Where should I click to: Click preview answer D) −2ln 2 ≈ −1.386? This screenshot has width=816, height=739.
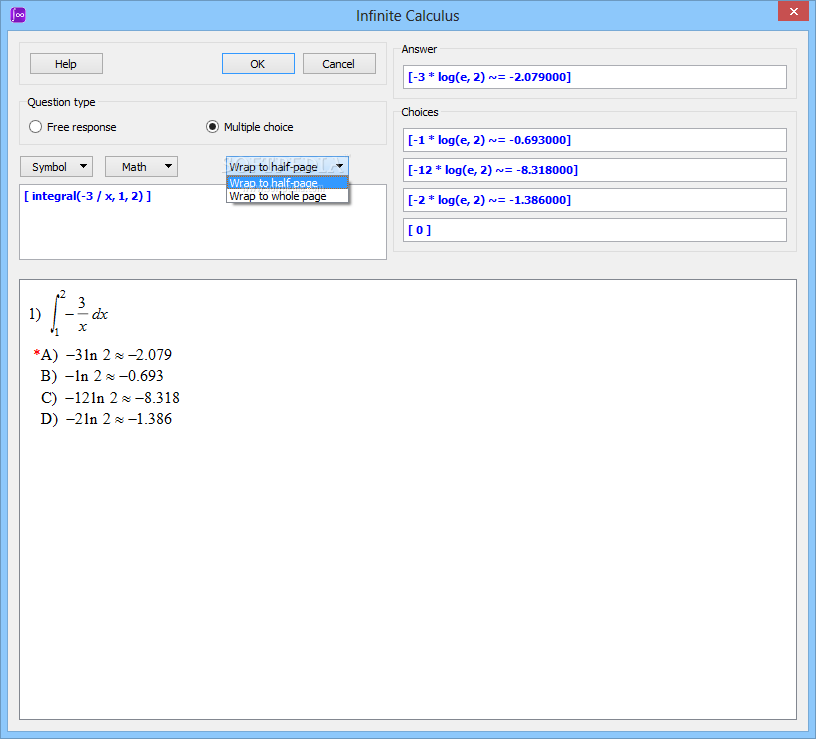point(106,419)
